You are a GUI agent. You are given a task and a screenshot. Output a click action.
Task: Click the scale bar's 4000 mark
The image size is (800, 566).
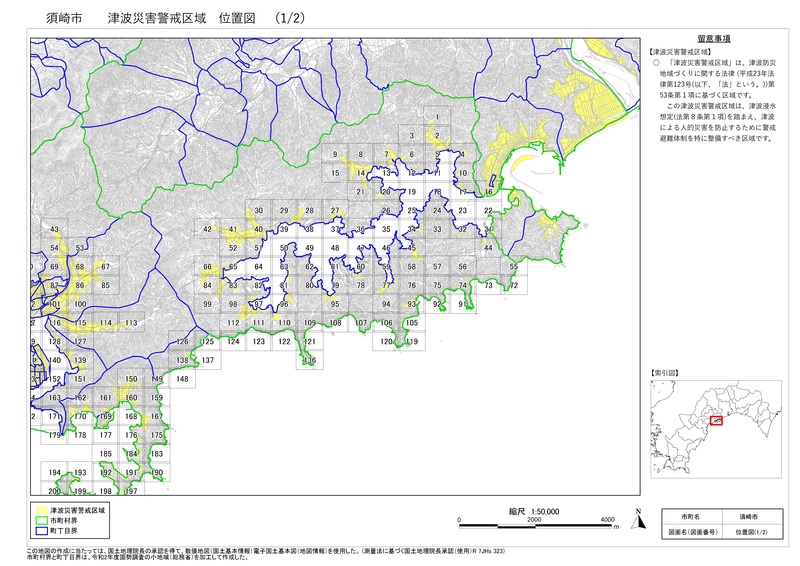click(x=608, y=521)
